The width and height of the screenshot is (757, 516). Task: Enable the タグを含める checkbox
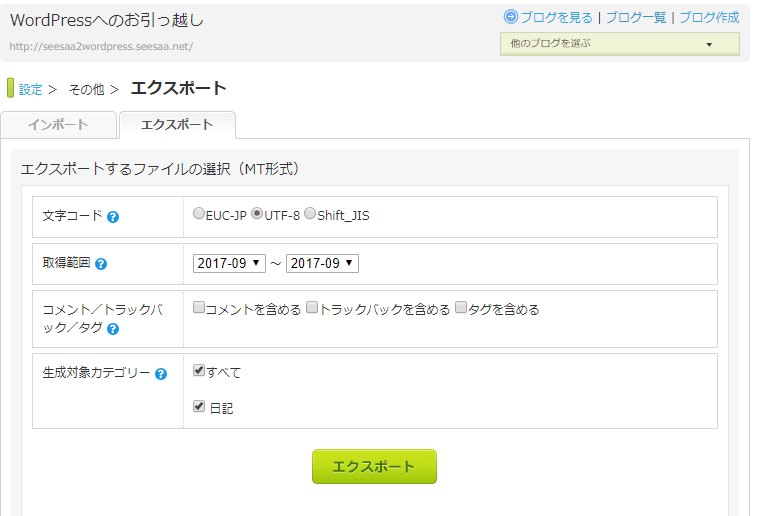(461, 309)
